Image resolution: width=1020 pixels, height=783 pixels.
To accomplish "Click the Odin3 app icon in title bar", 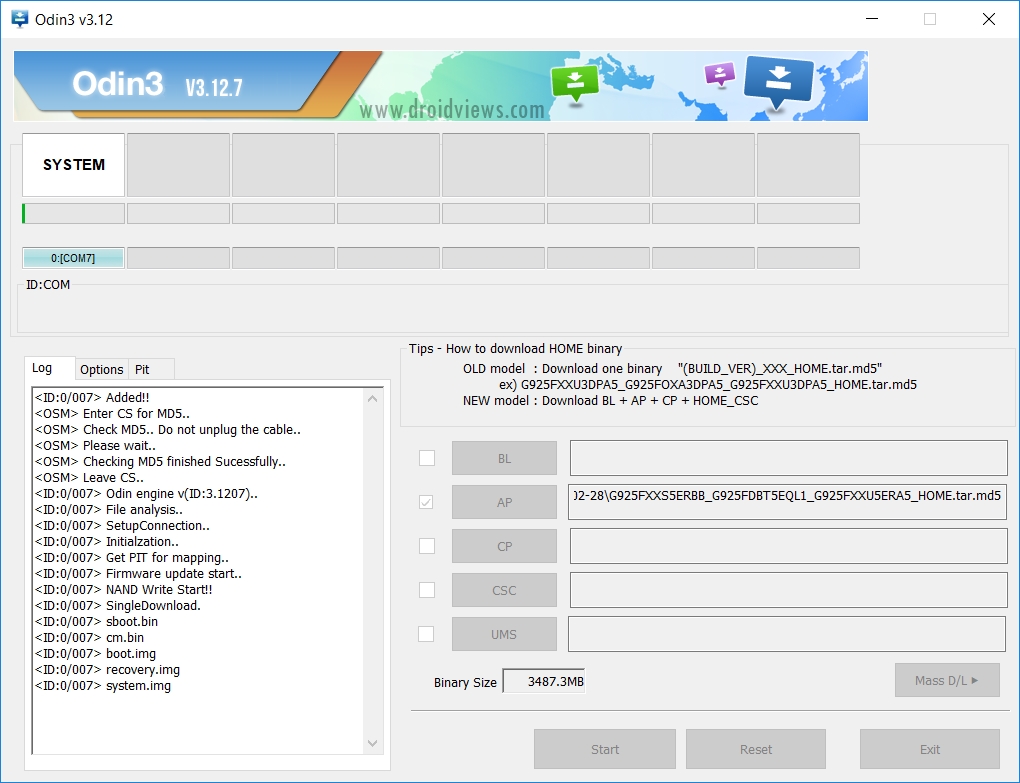I will pyautogui.click(x=20, y=19).
